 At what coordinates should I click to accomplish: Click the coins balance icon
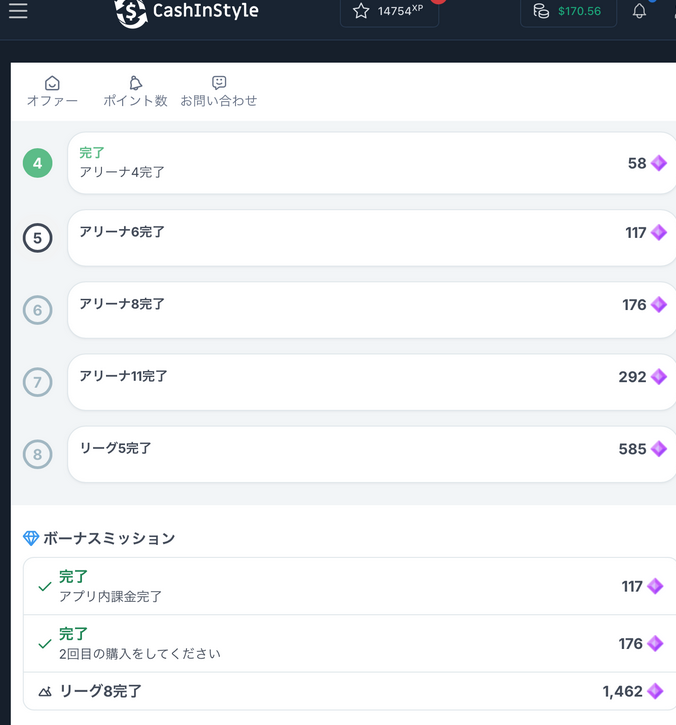(541, 11)
